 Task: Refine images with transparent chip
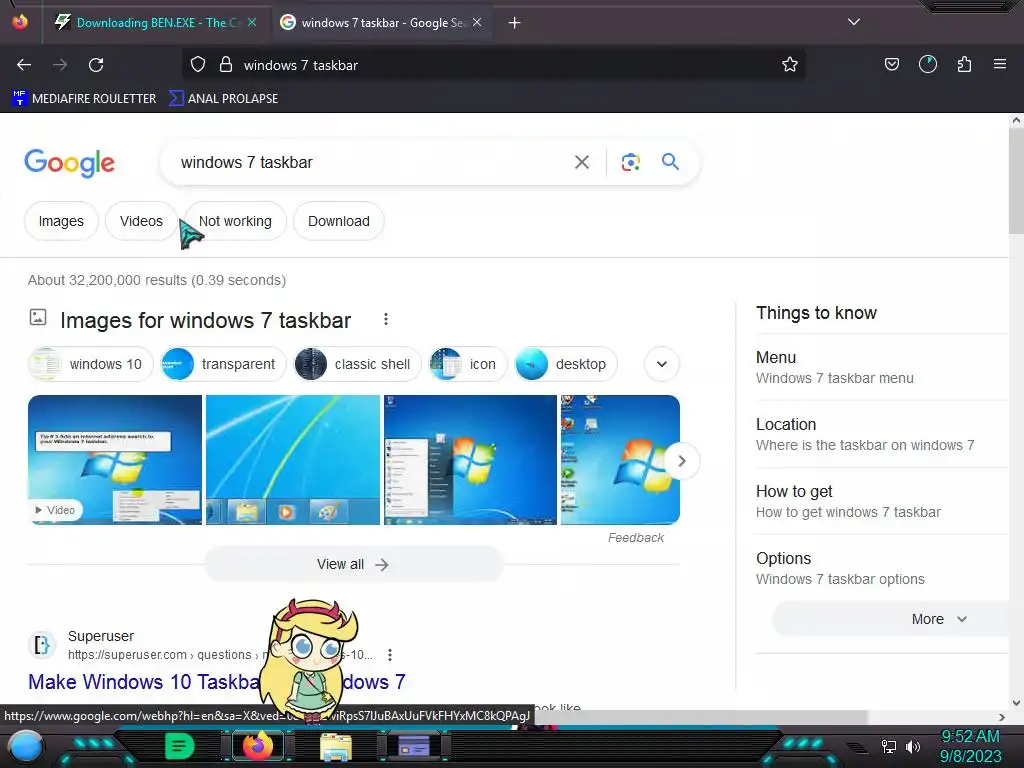223,364
